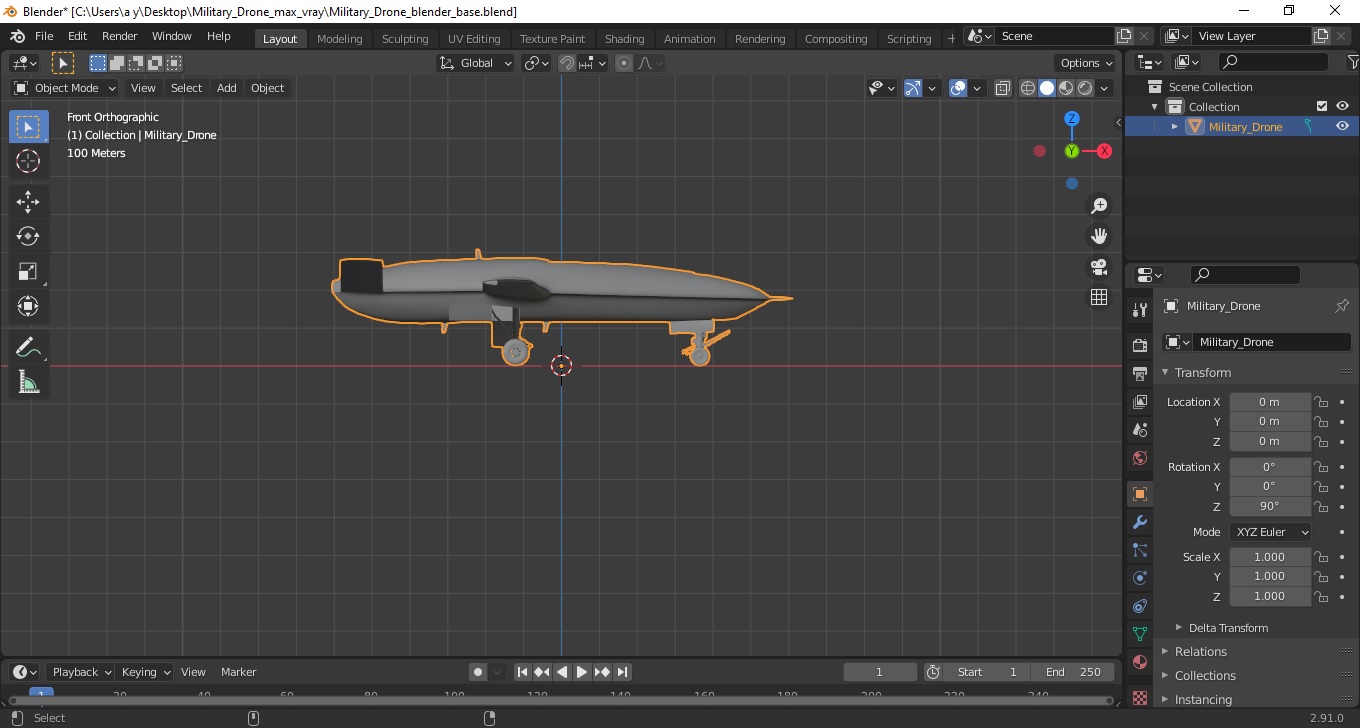Open the Options dropdown

[x=1087, y=63]
